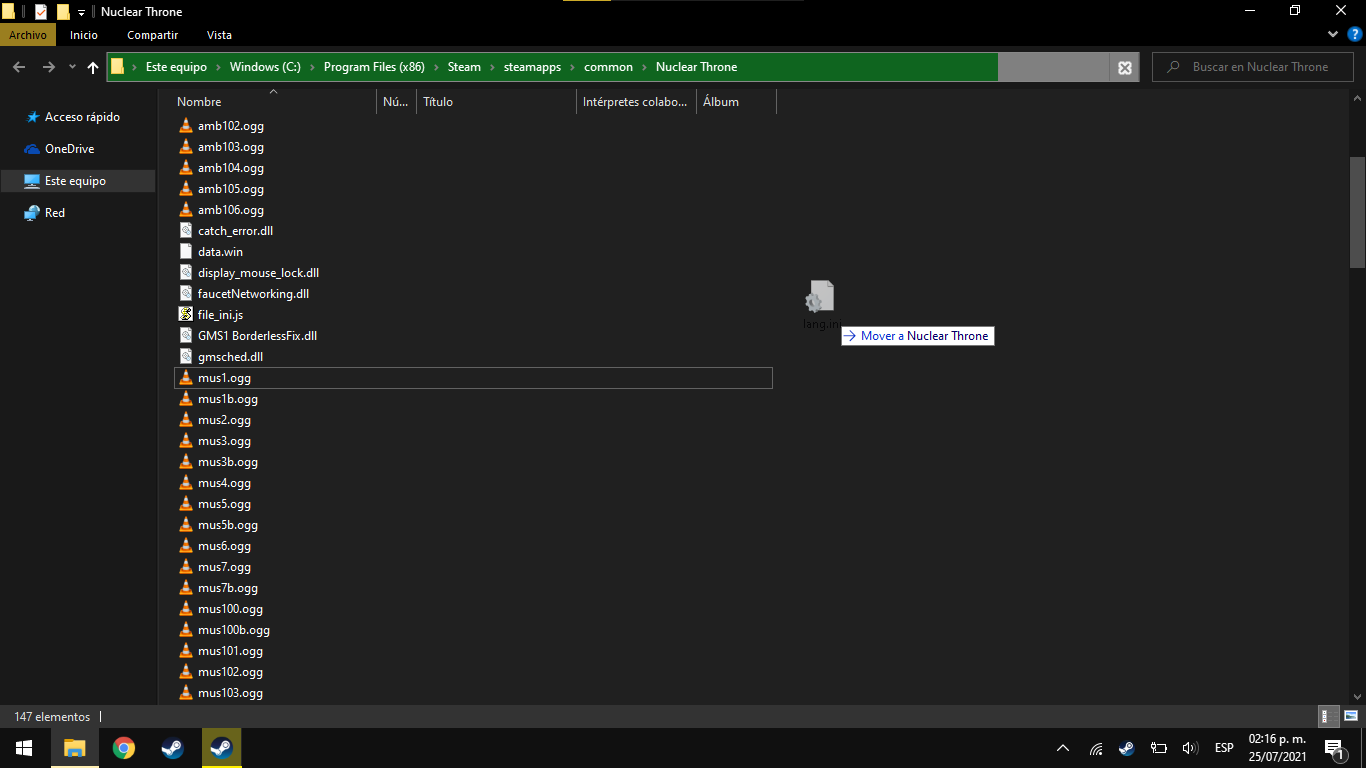Viewport: 1366px width, 768px height.
Task: Sort by the Título column header
Action: click(497, 102)
